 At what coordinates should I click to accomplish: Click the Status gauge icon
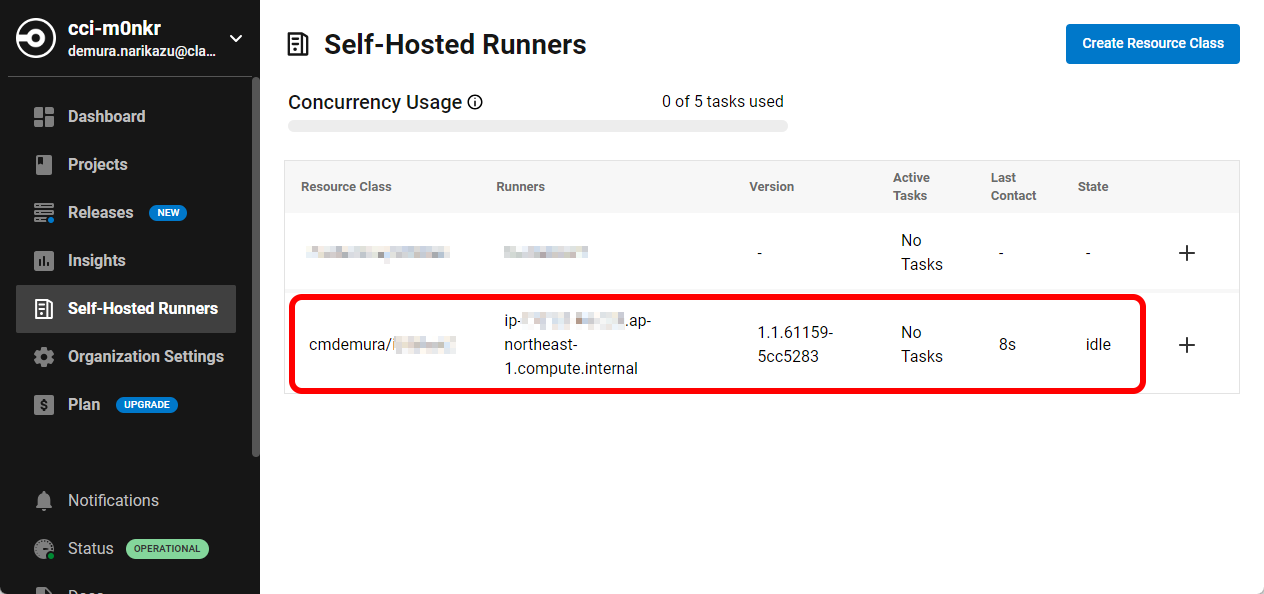click(x=44, y=548)
